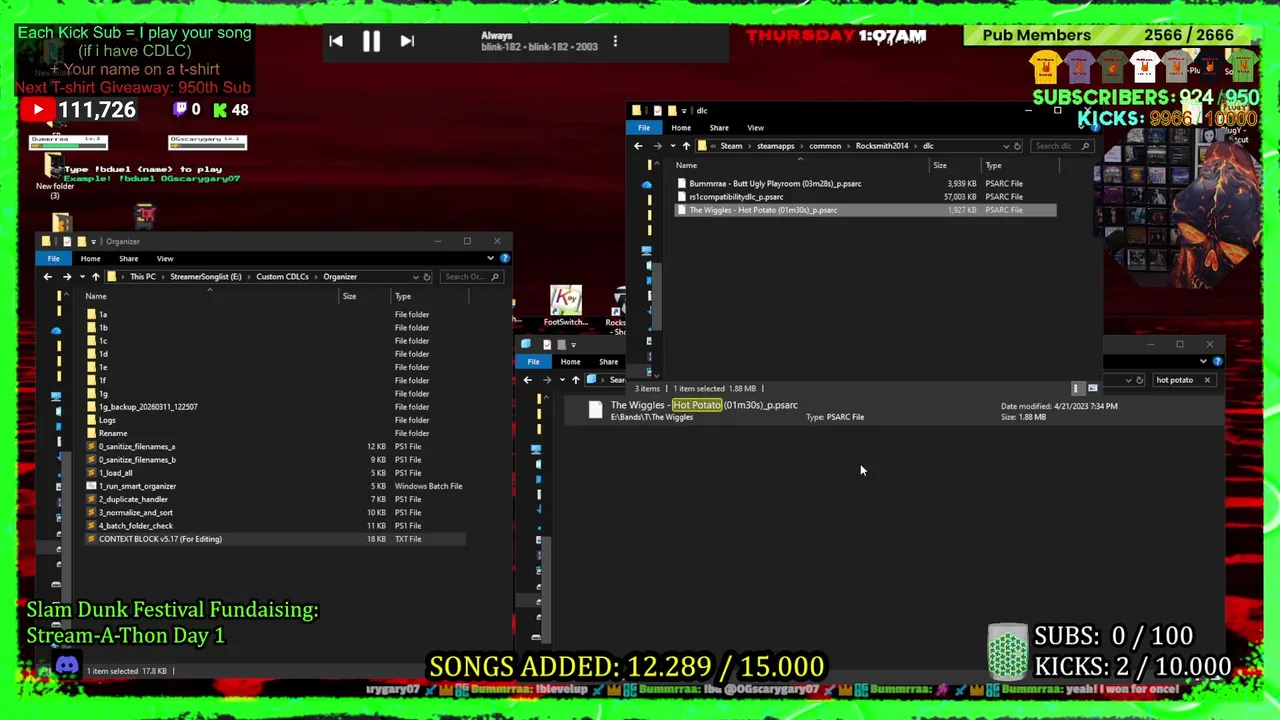Open recent locations dropdown in dlc window

click(672, 146)
